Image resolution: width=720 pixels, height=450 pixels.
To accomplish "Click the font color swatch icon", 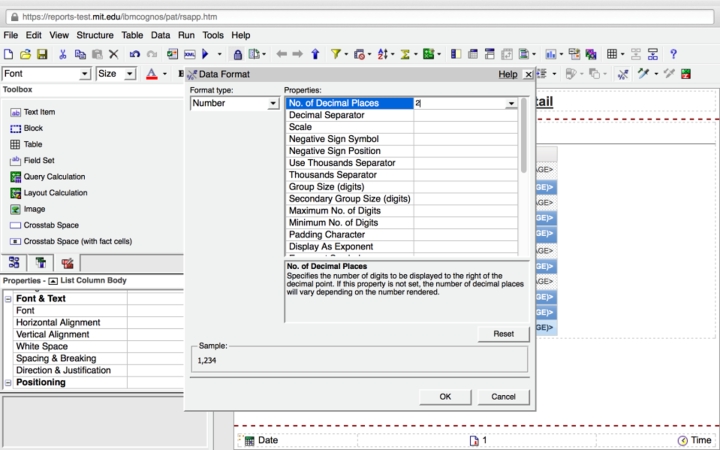I will (151, 74).
